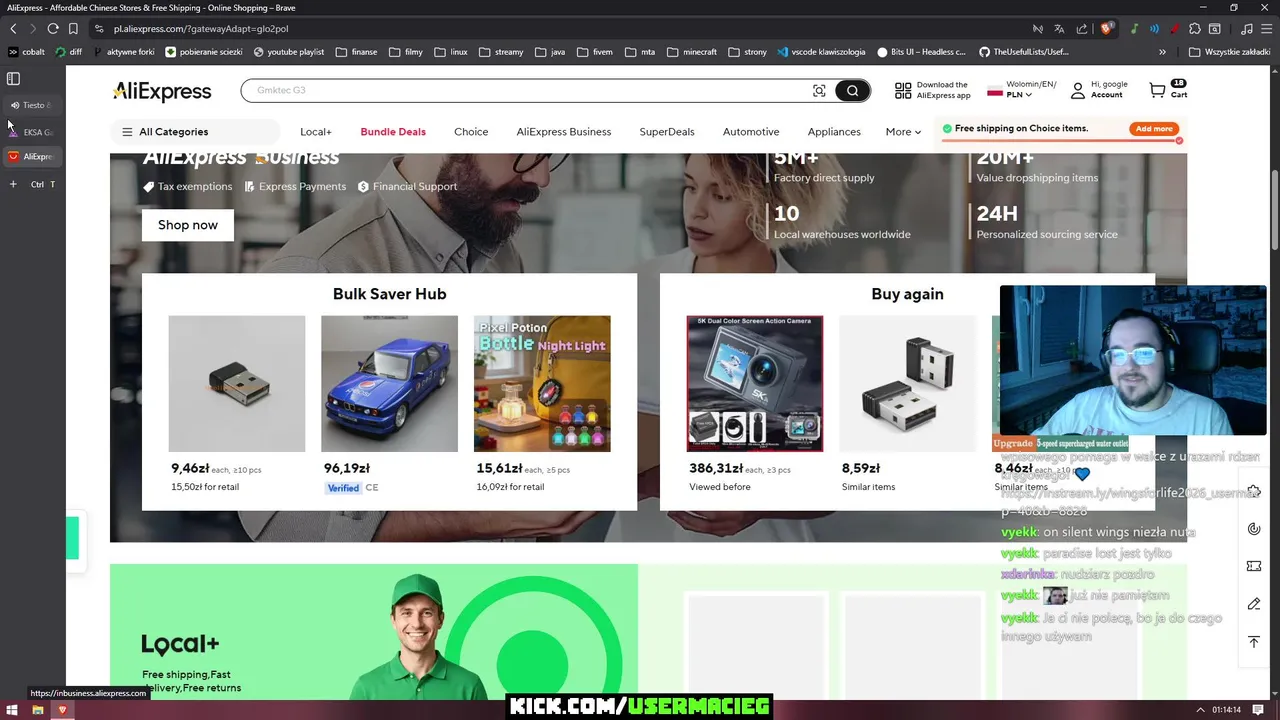Viewport: 1280px width, 720px height.
Task: Toggle the vertical tabs sidebar panel
Action: tap(13, 78)
